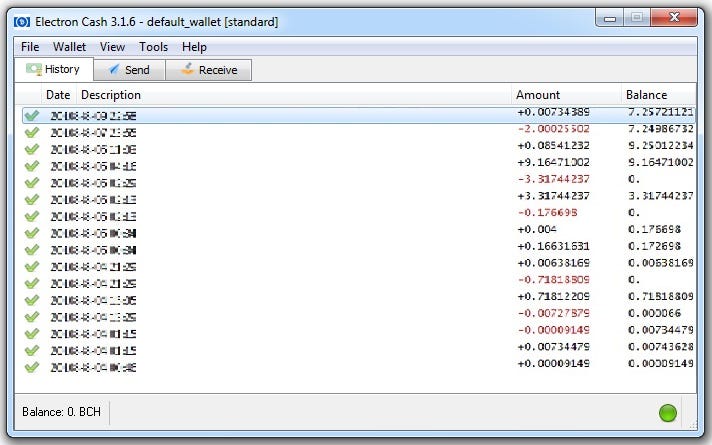Click the banknote icon on the History tab
712x445 pixels.
[34, 69]
